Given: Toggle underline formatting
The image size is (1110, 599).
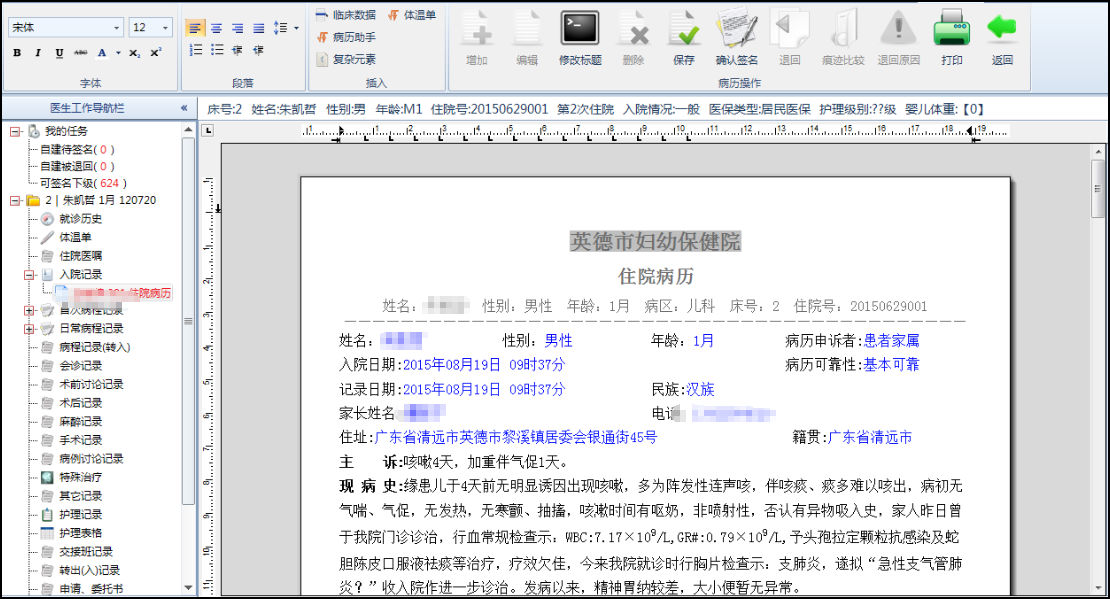Looking at the screenshot, I should coord(59,53).
